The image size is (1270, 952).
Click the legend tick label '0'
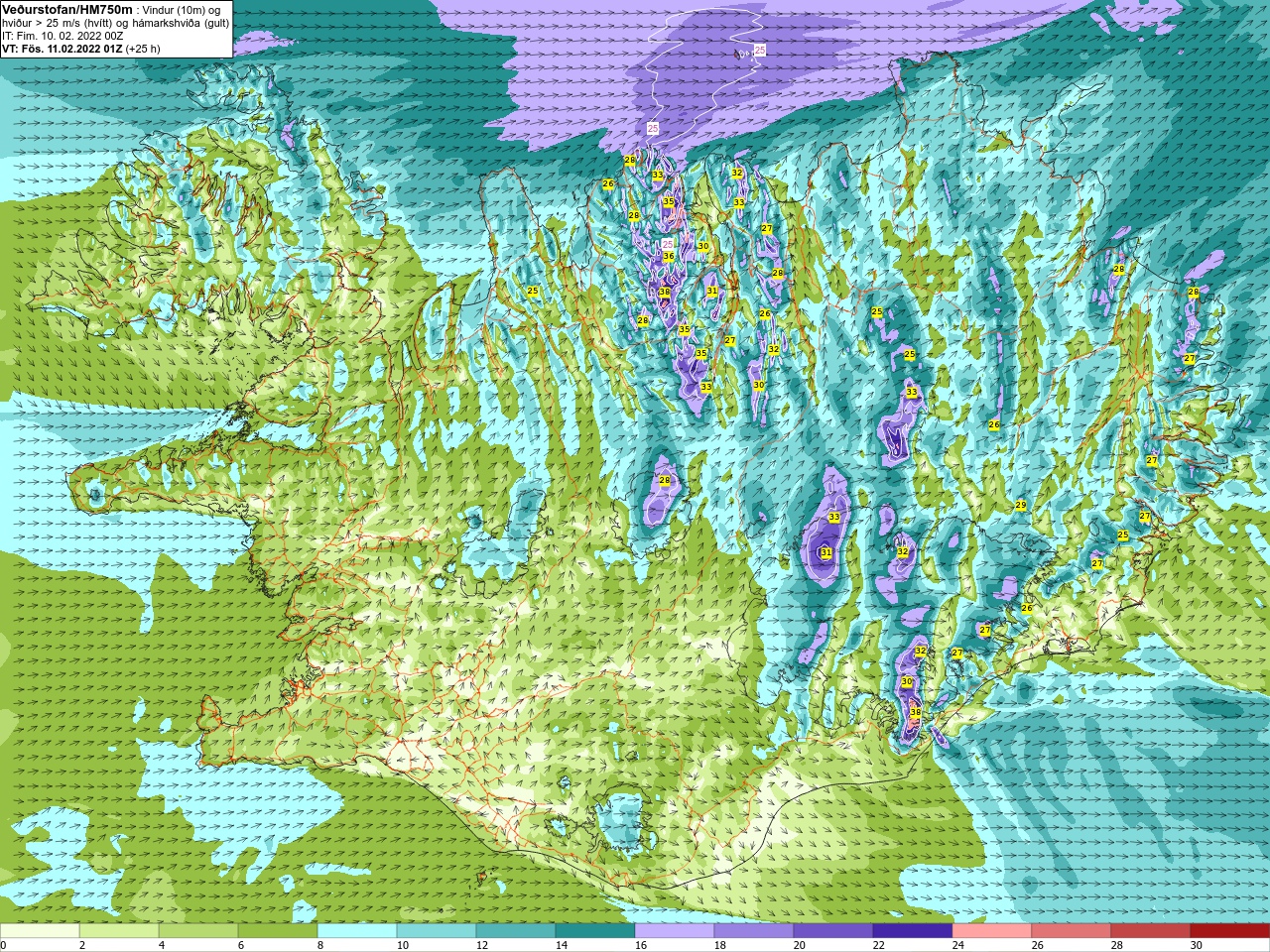(x=3, y=945)
